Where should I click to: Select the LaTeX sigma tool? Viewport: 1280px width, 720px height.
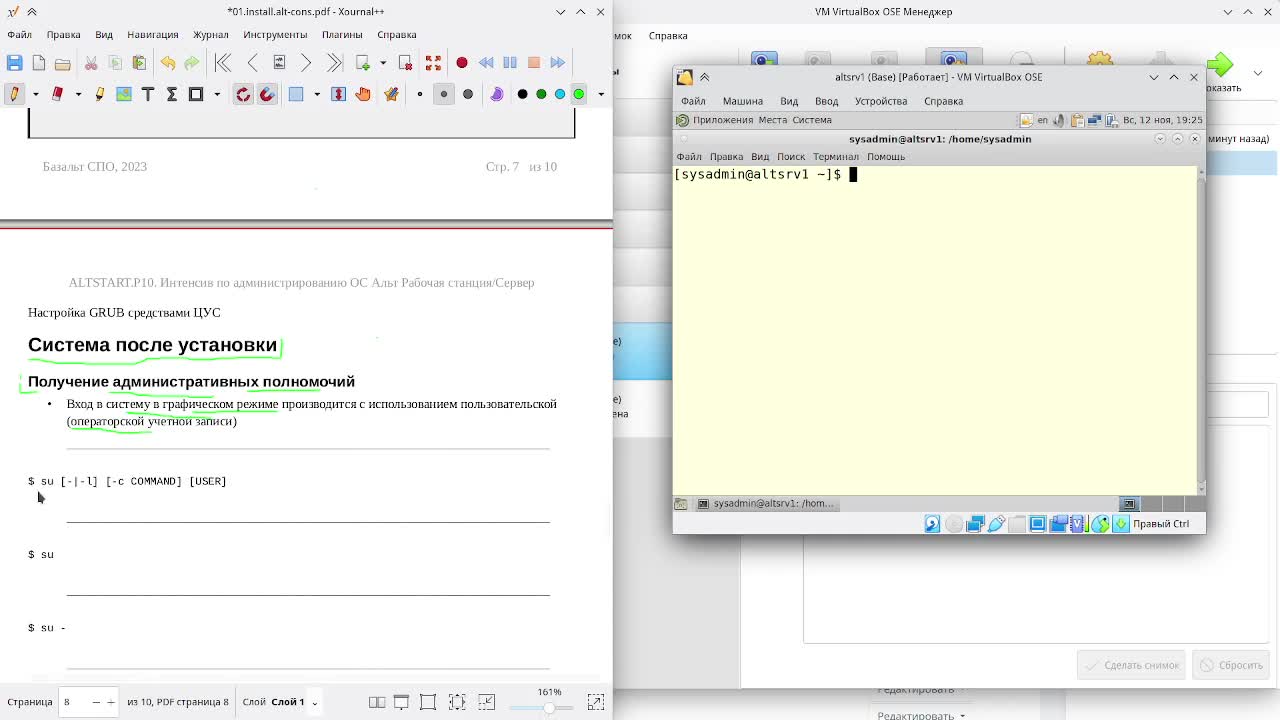[x=172, y=94]
